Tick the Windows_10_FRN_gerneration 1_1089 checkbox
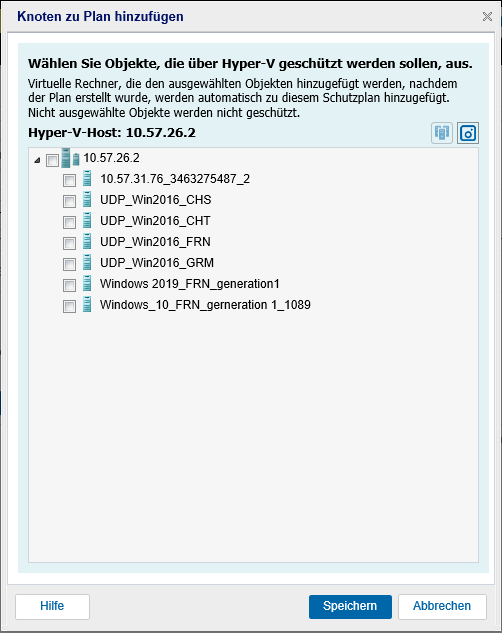This screenshot has width=502, height=633. (69, 306)
